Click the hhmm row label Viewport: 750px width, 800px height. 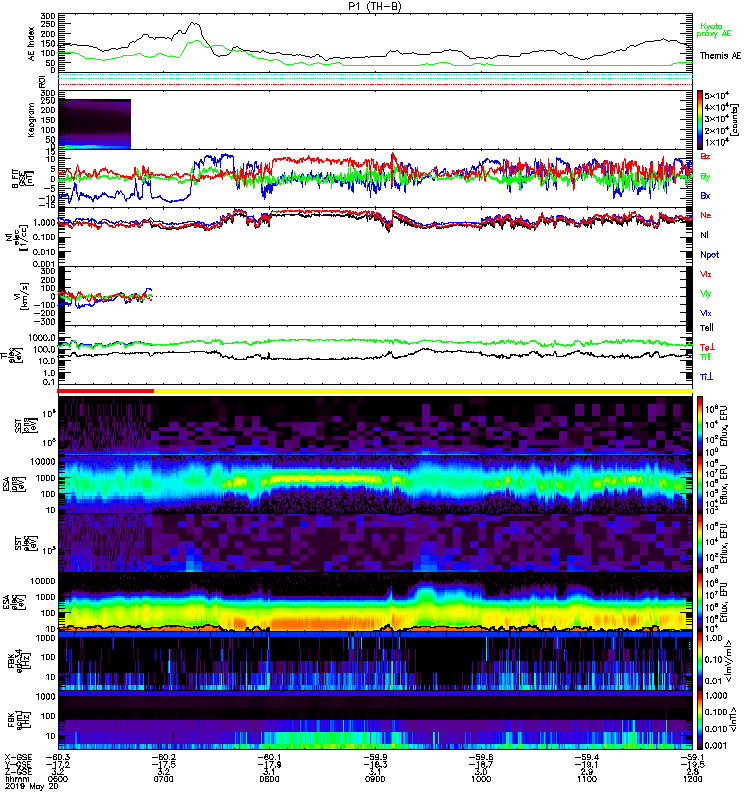click(15, 779)
